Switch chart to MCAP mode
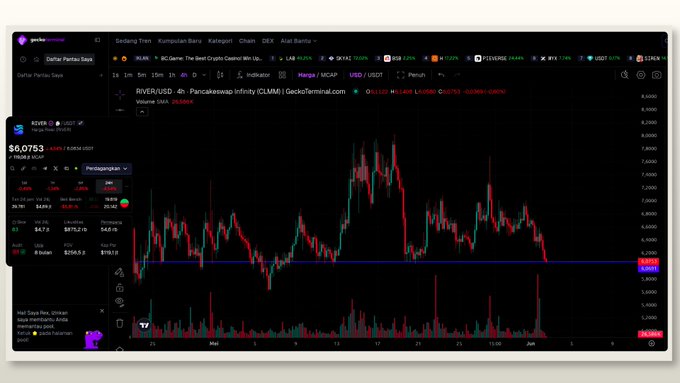 (329, 75)
